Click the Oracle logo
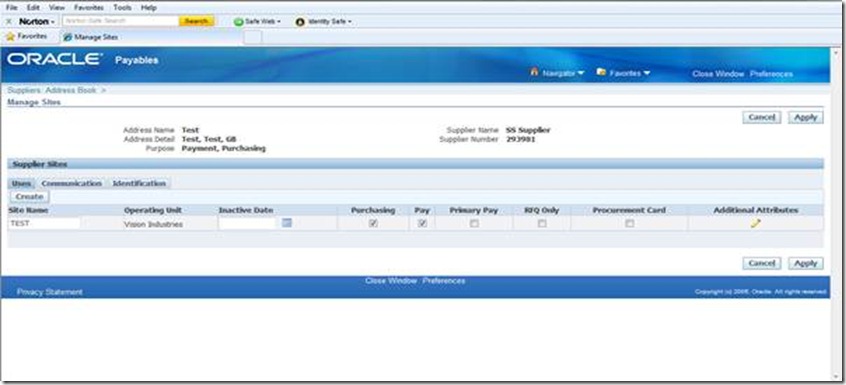The image size is (846, 385). (55, 59)
